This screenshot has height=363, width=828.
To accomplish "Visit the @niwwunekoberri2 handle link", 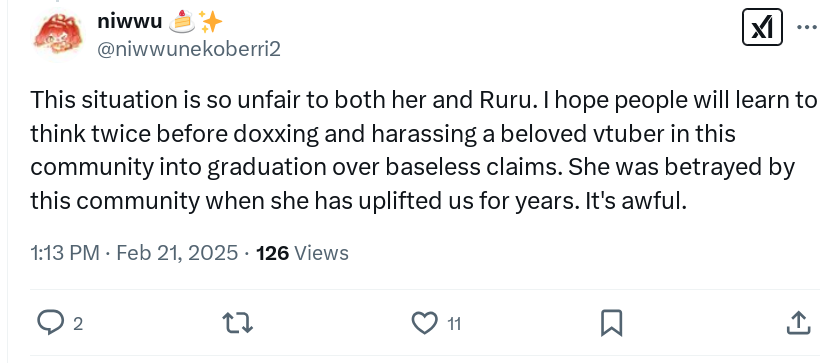I will coord(189,49).
